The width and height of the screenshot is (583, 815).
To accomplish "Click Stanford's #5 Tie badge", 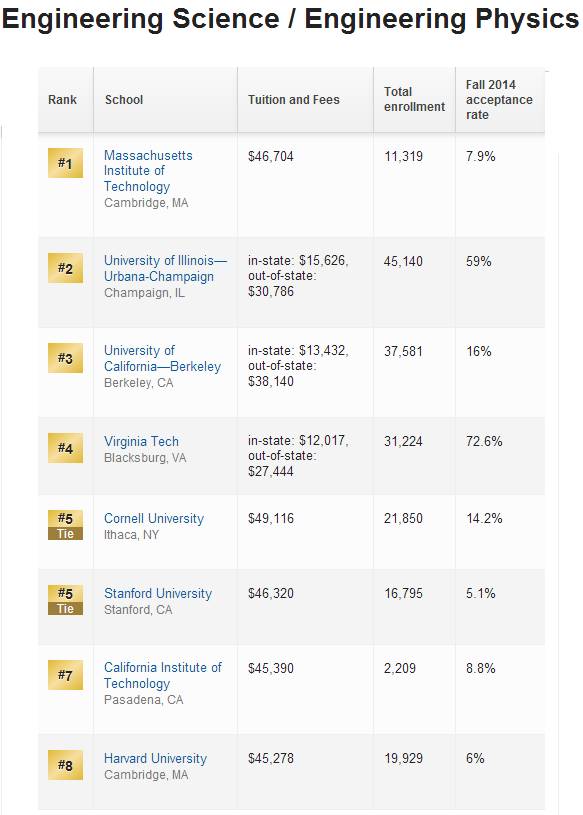I will click(x=65, y=600).
